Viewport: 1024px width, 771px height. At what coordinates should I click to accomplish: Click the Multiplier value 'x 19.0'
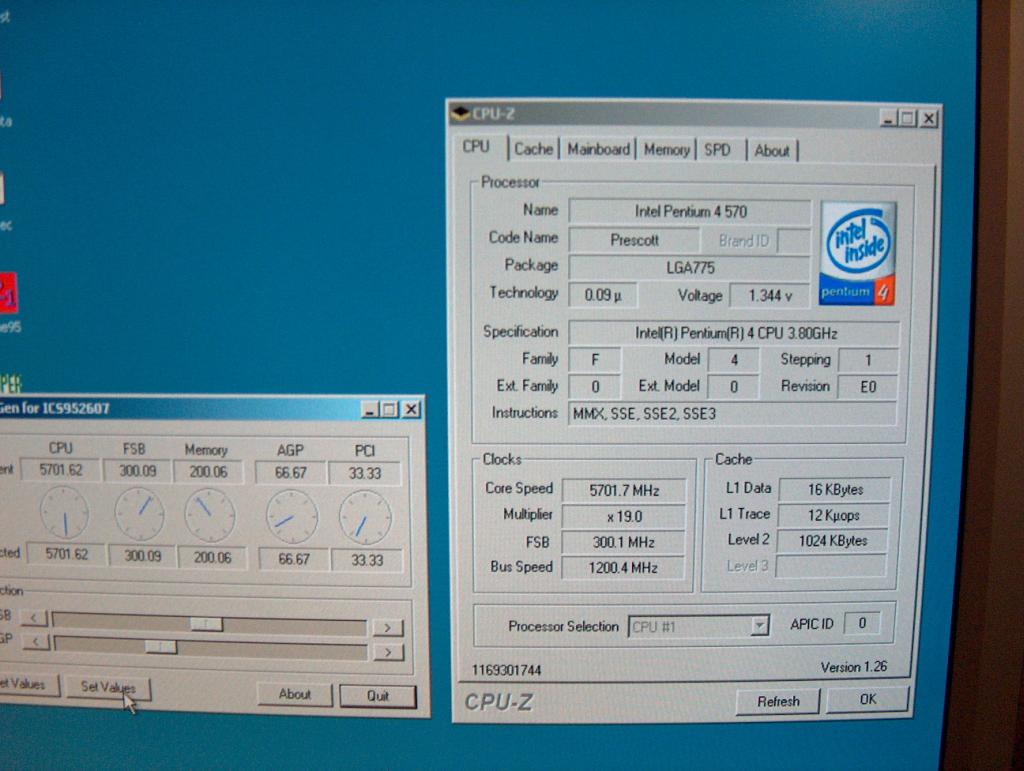coord(624,516)
